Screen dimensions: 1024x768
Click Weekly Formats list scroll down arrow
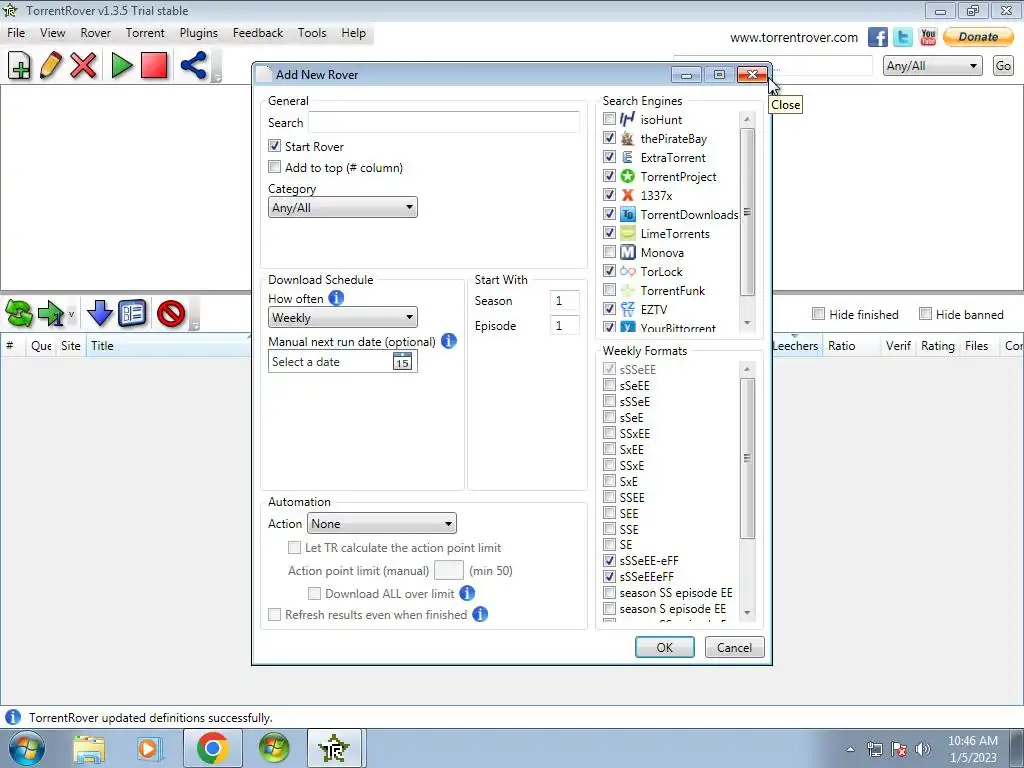point(747,613)
